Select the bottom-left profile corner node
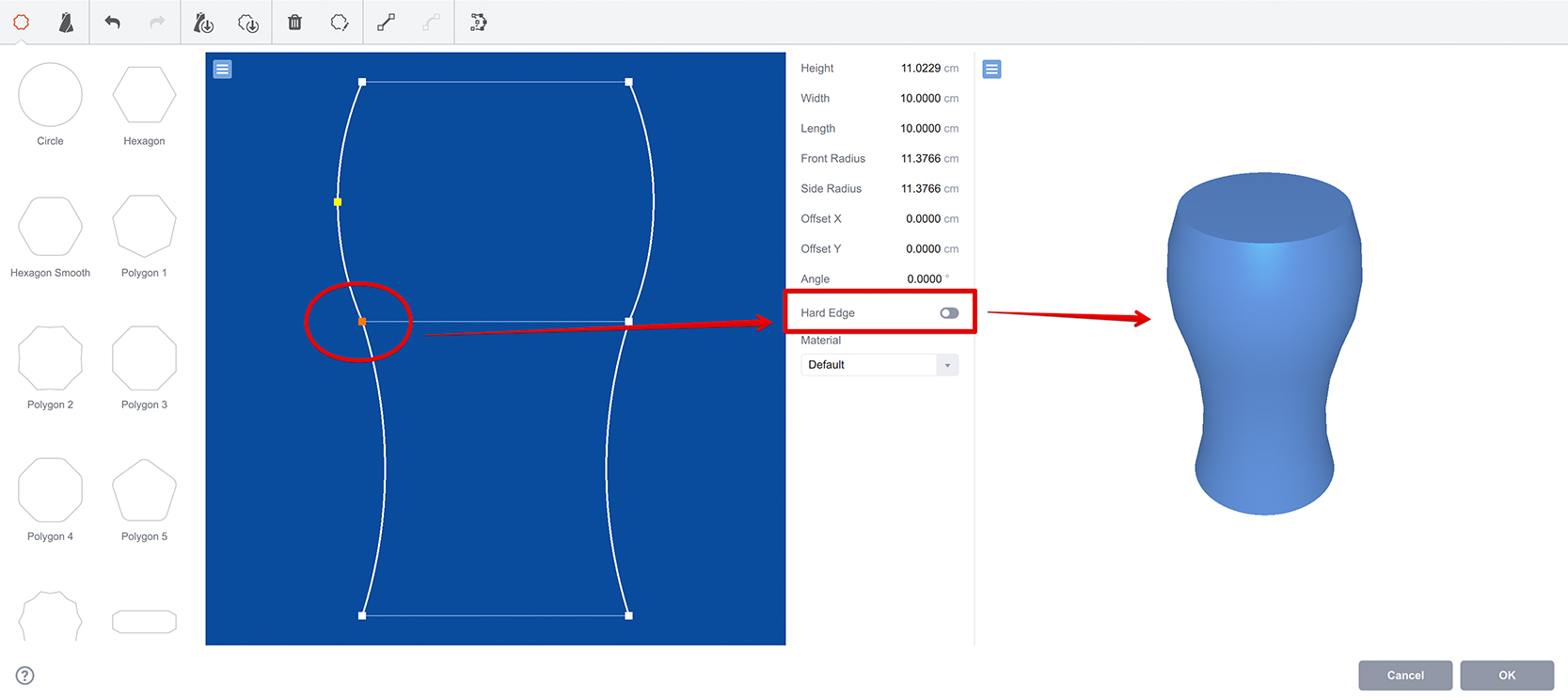This screenshot has width=1568, height=700. click(362, 615)
